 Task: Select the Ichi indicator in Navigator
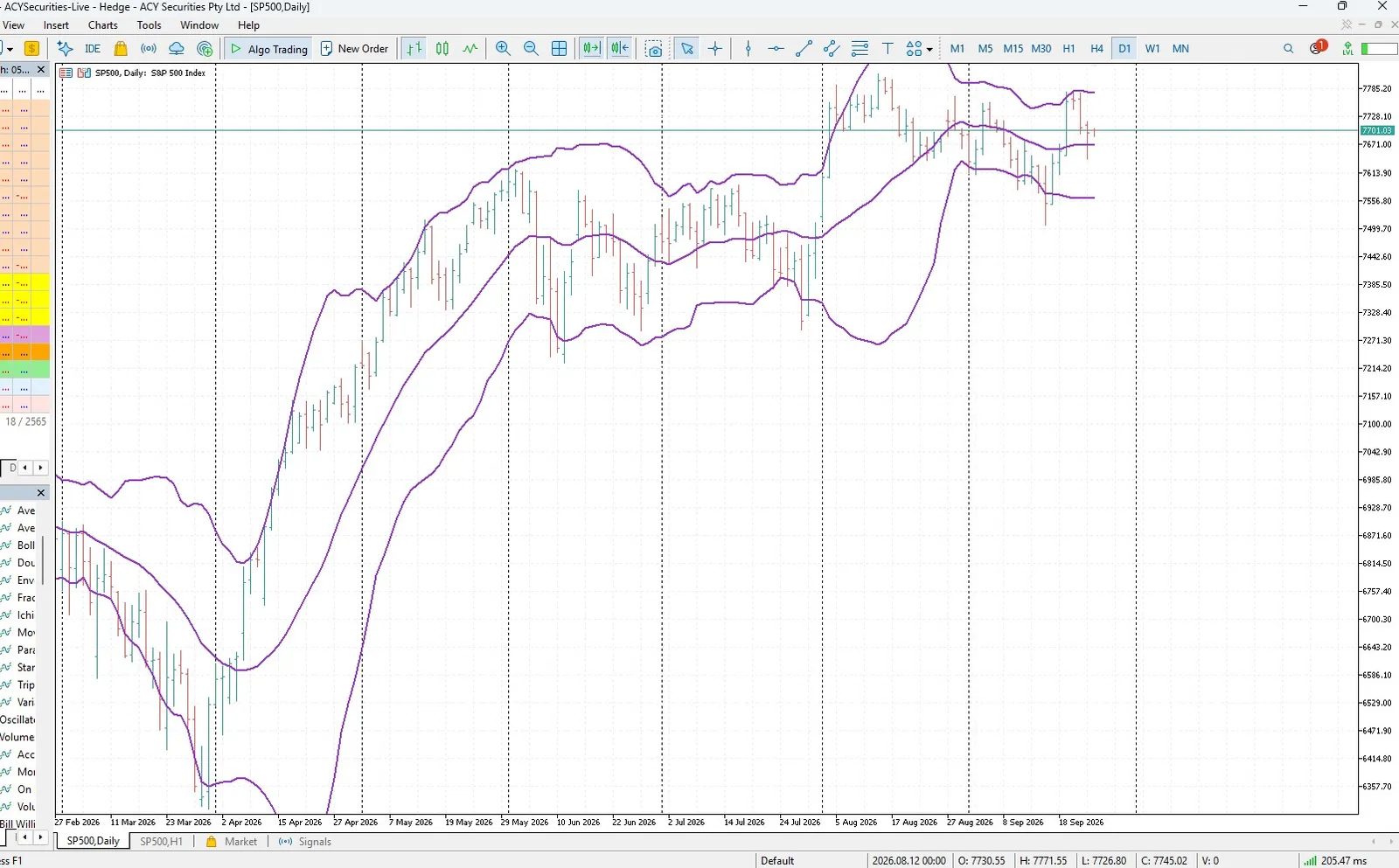tap(19, 615)
